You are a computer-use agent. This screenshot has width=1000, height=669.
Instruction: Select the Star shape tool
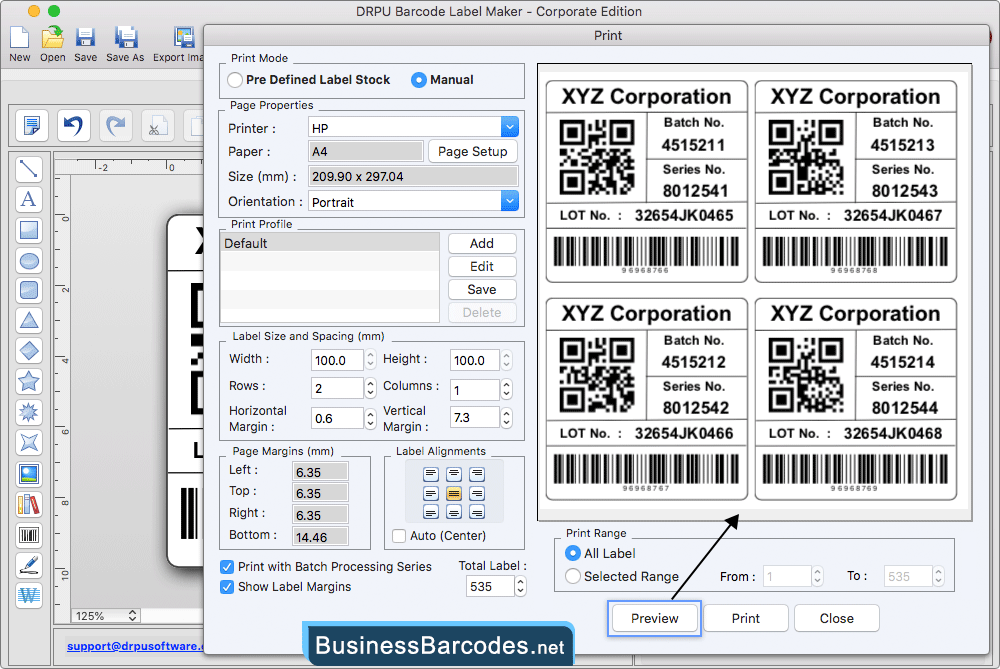pyautogui.click(x=29, y=381)
